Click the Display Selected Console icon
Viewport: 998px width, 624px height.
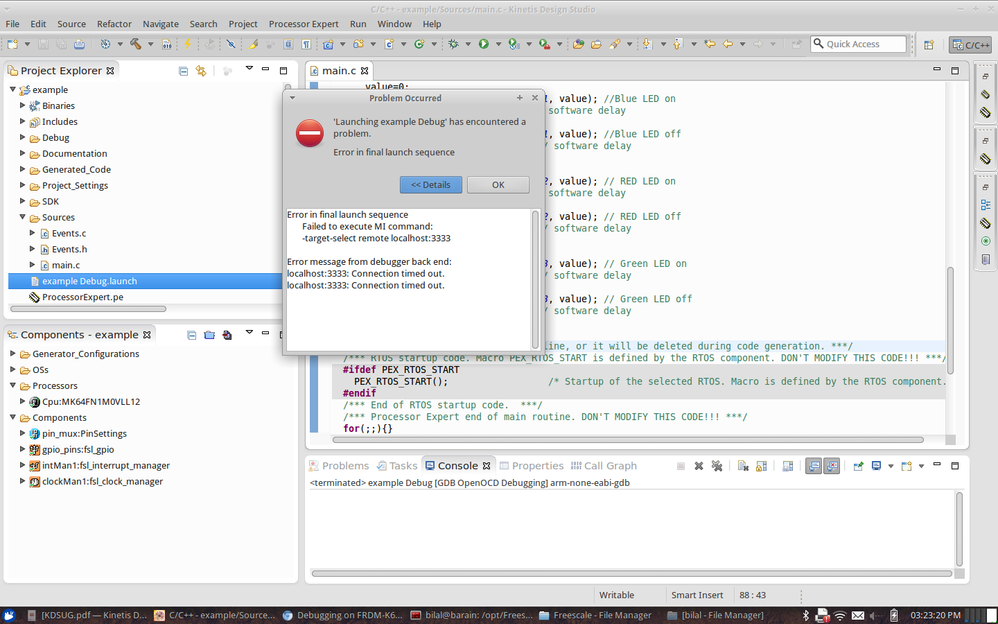click(x=876, y=466)
